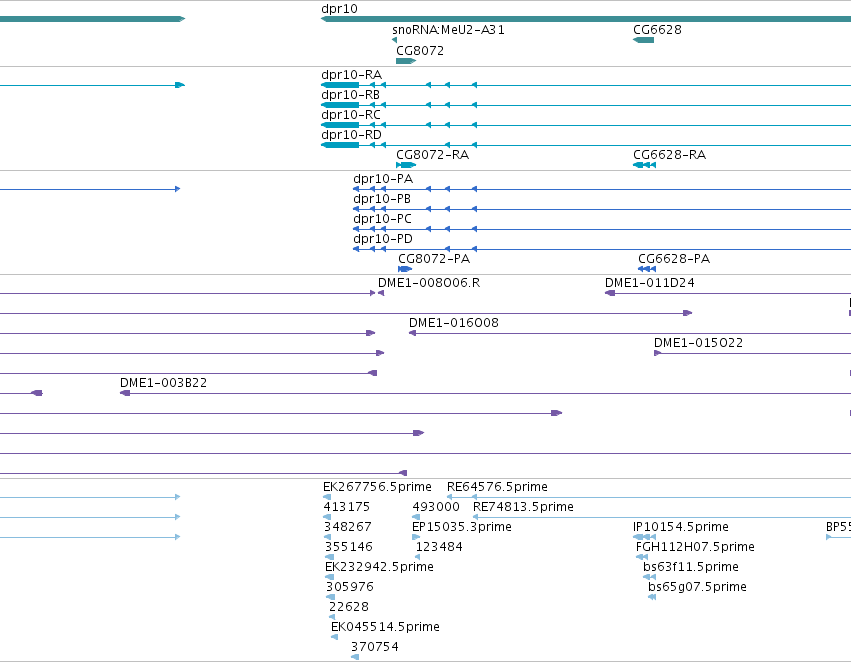This screenshot has width=851, height=662.
Task: Click the 370754 EST label
Action: click(x=375, y=647)
